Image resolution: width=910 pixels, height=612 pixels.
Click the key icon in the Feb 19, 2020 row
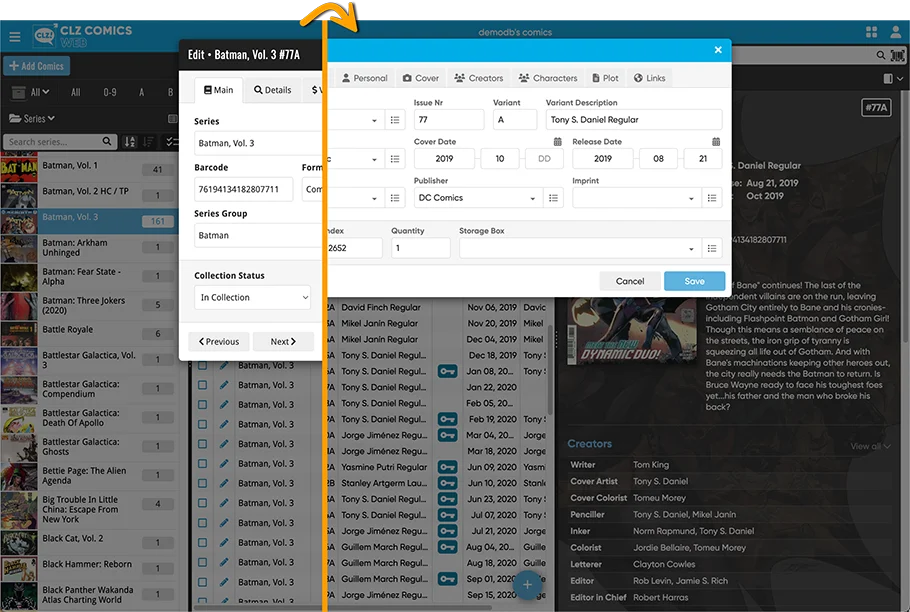tap(447, 419)
